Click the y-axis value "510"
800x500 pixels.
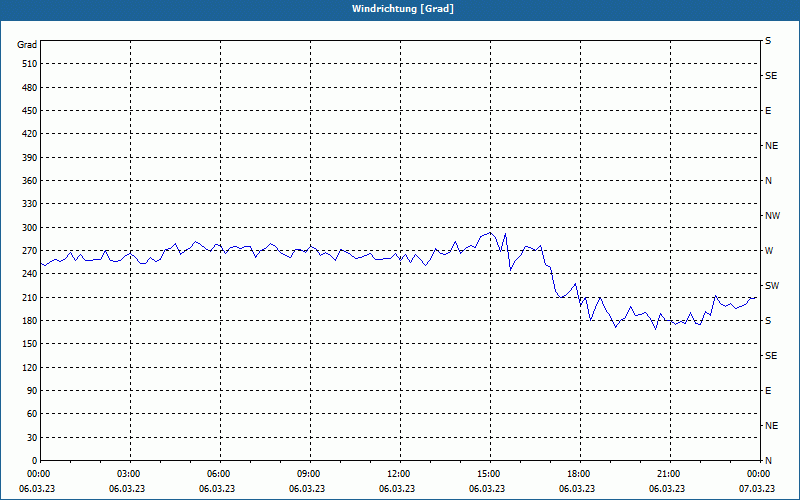coord(30,64)
